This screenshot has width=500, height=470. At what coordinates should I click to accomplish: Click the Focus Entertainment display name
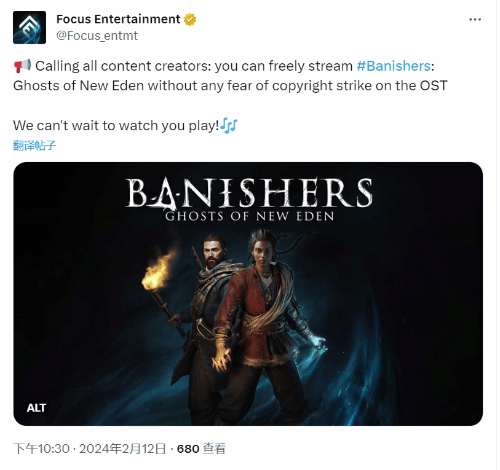click(x=118, y=19)
